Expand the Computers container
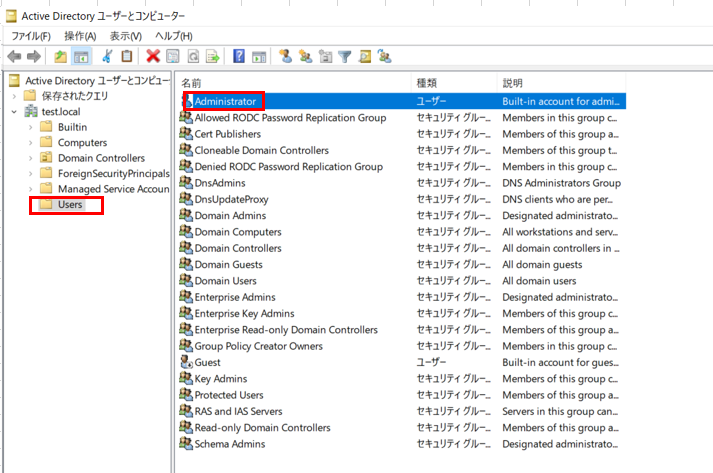Image resolution: width=713 pixels, height=473 pixels. pyautogui.click(x=30, y=143)
